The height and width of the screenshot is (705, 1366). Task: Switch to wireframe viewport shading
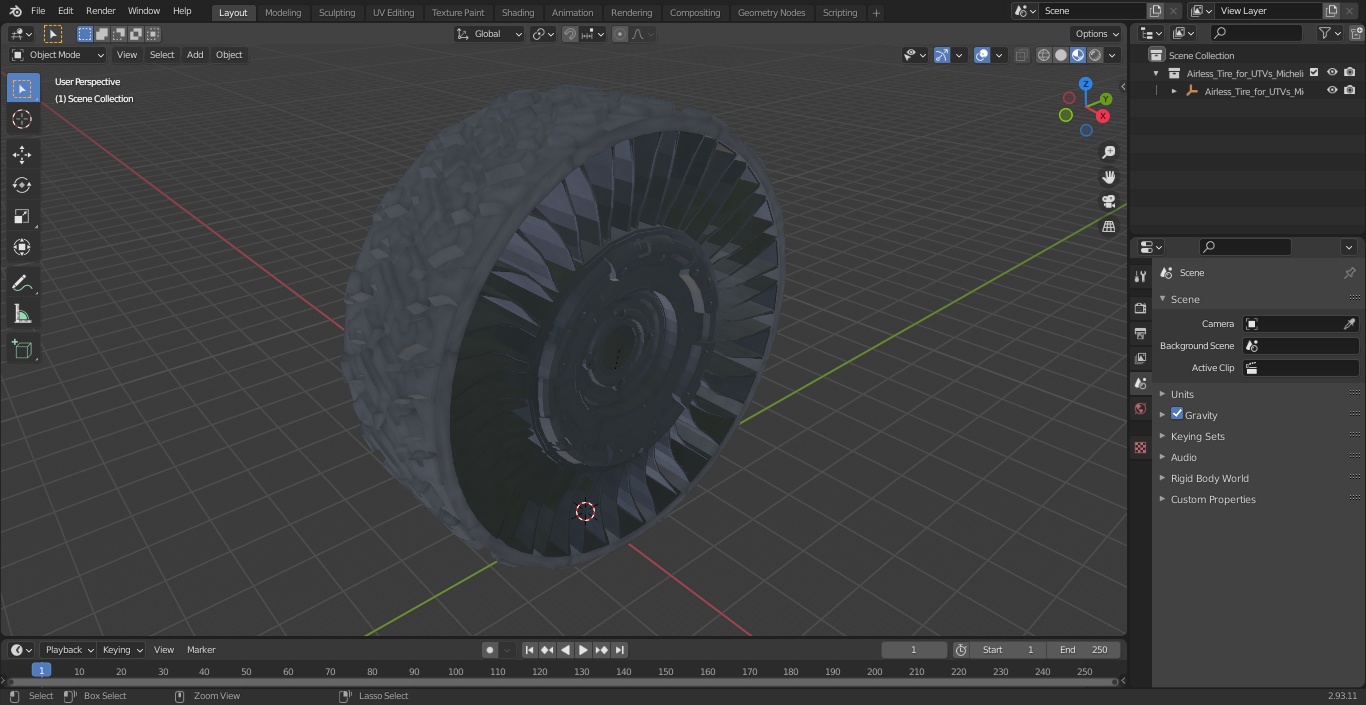pyautogui.click(x=1044, y=55)
